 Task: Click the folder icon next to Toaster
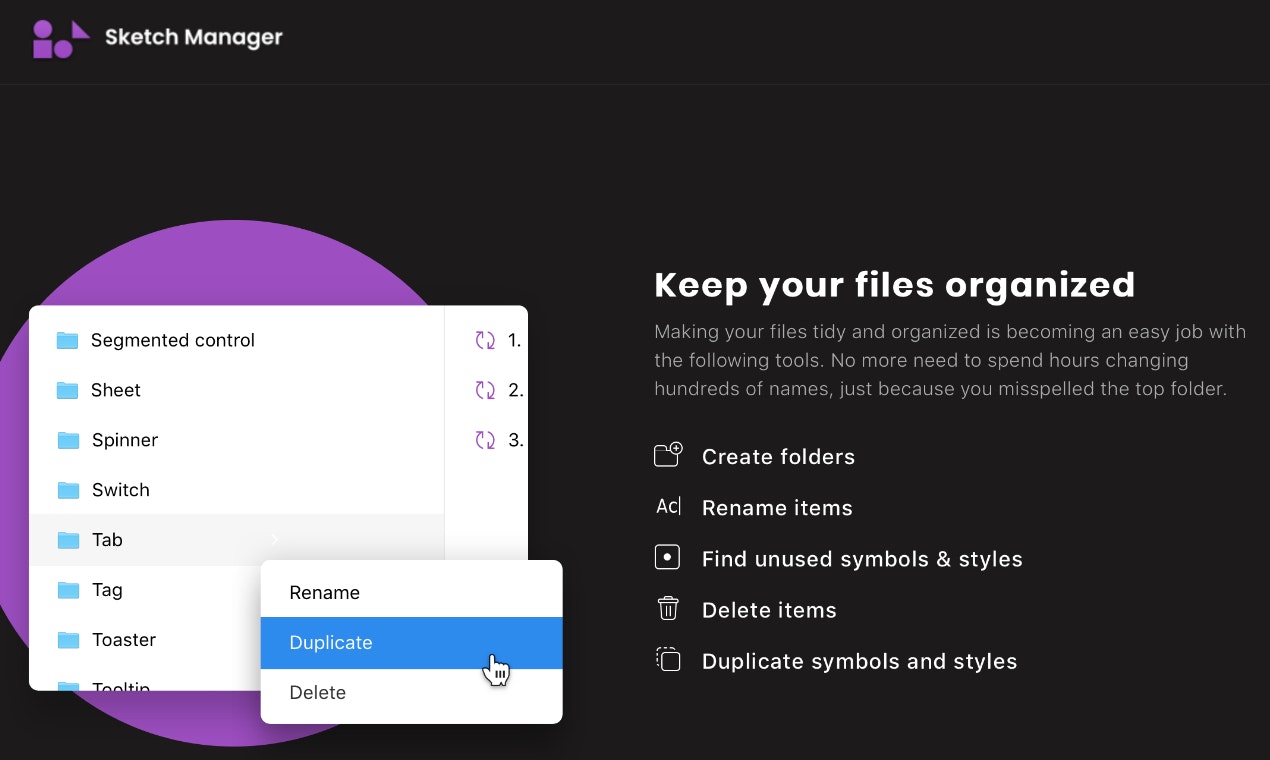67,640
